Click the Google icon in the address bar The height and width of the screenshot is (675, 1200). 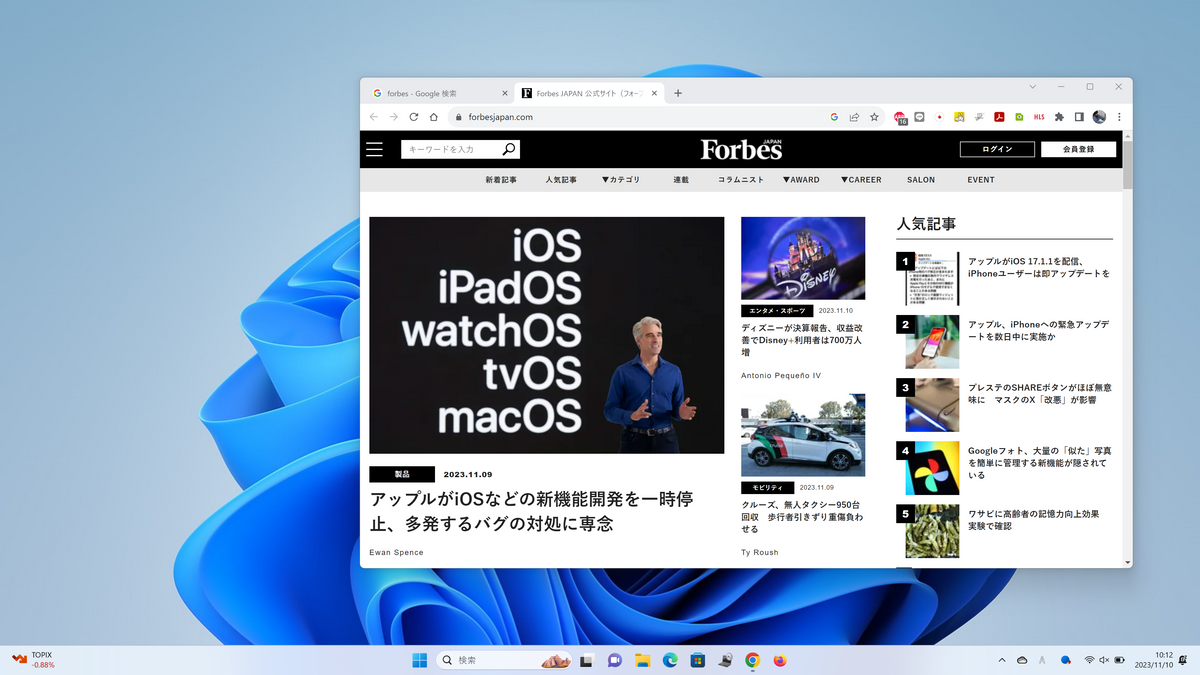[x=834, y=117]
